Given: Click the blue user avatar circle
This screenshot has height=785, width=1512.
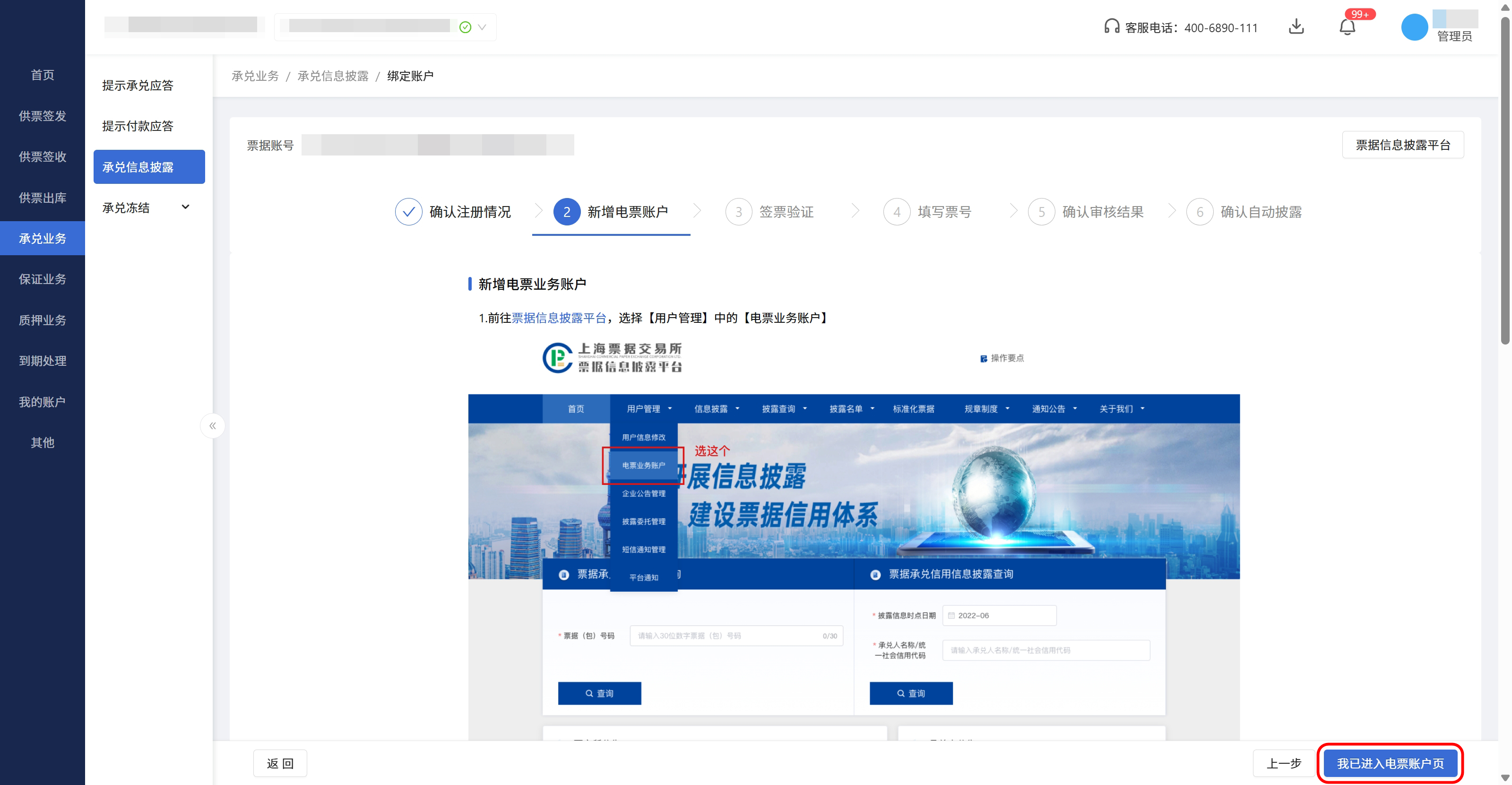Looking at the screenshot, I should pyautogui.click(x=1414, y=27).
